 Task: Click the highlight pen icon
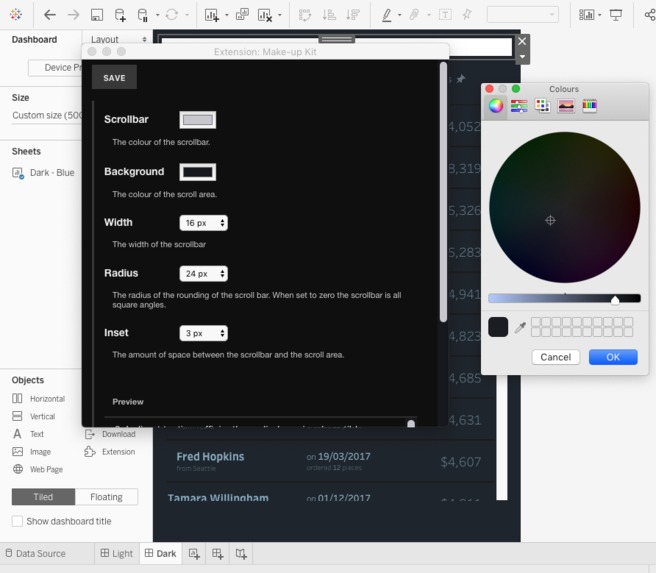tap(387, 15)
